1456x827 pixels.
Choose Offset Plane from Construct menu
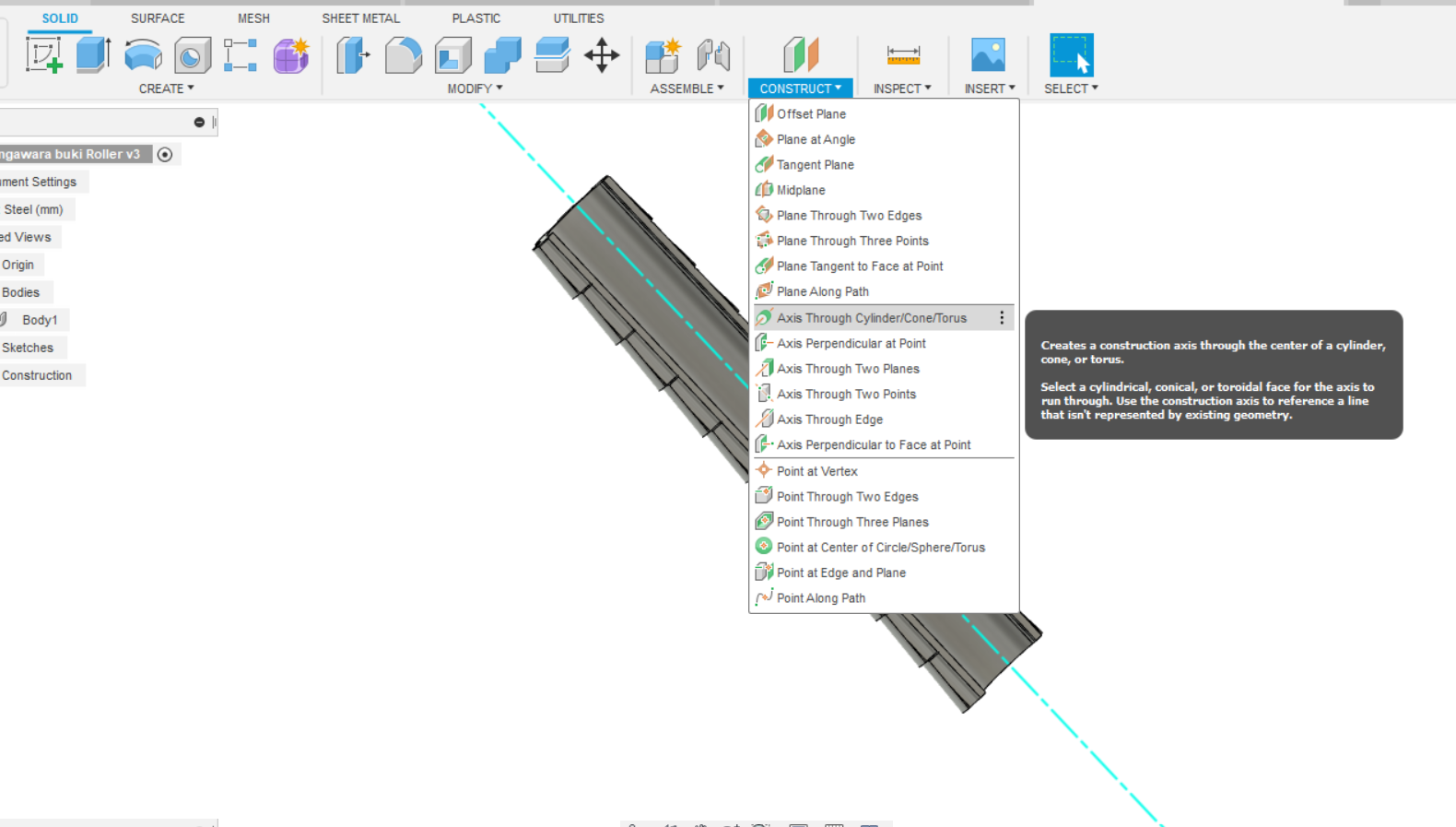(x=884, y=114)
